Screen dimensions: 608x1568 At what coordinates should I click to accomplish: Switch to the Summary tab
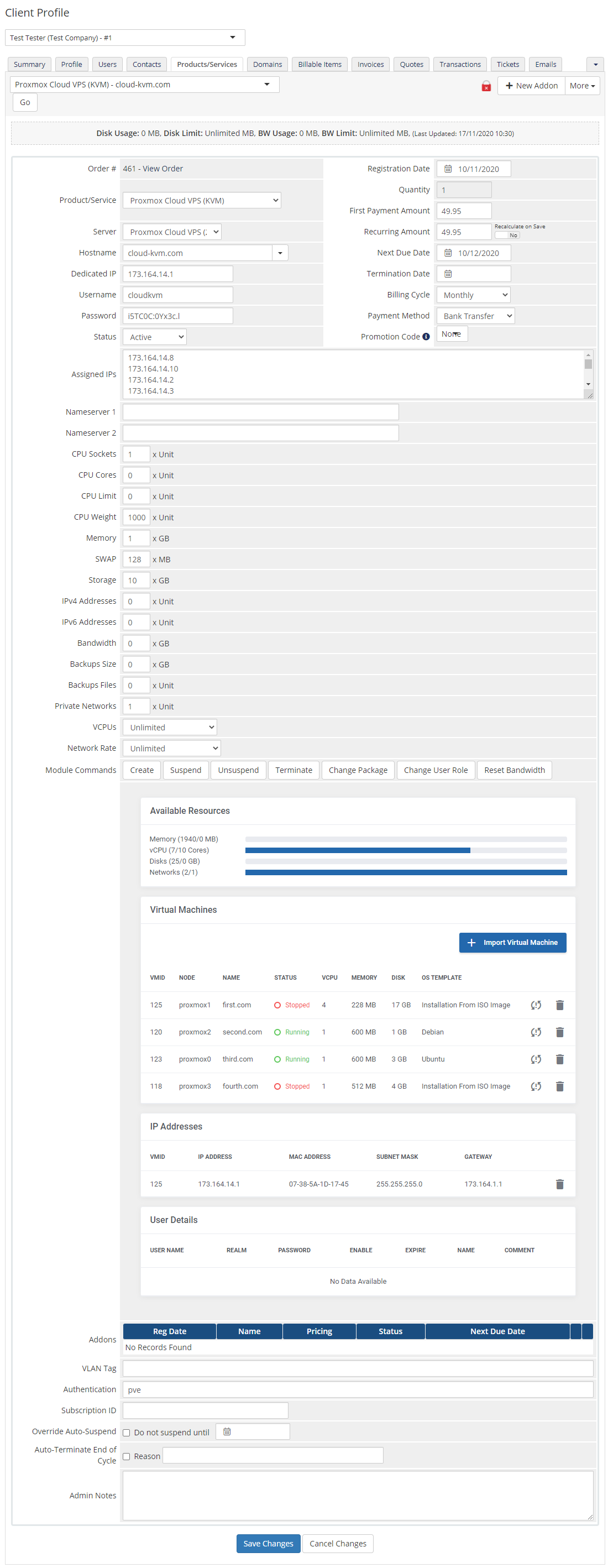tap(29, 64)
